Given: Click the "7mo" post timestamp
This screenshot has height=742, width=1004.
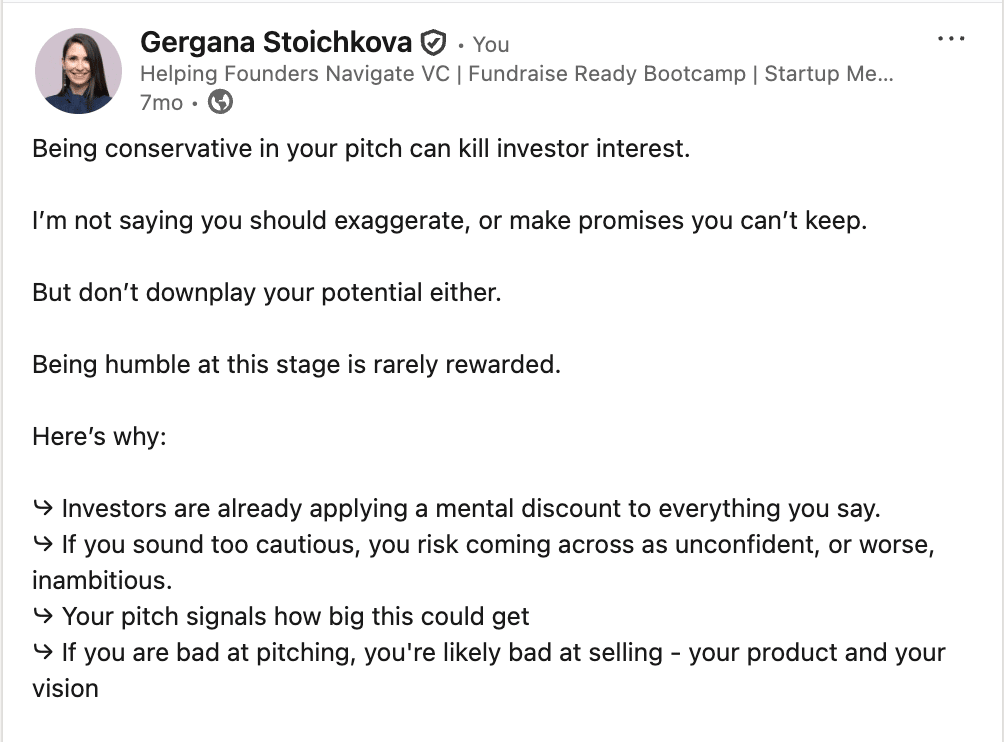Looking at the screenshot, I should (x=161, y=102).
